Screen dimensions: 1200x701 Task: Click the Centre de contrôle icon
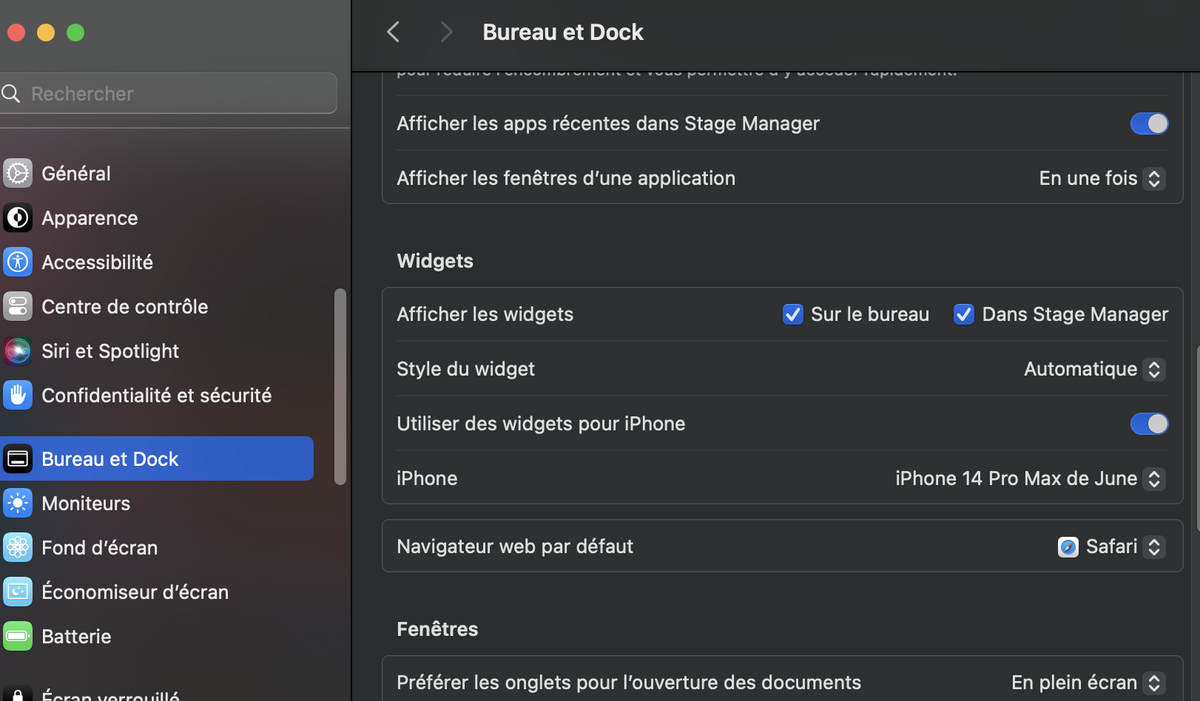[x=18, y=307]
